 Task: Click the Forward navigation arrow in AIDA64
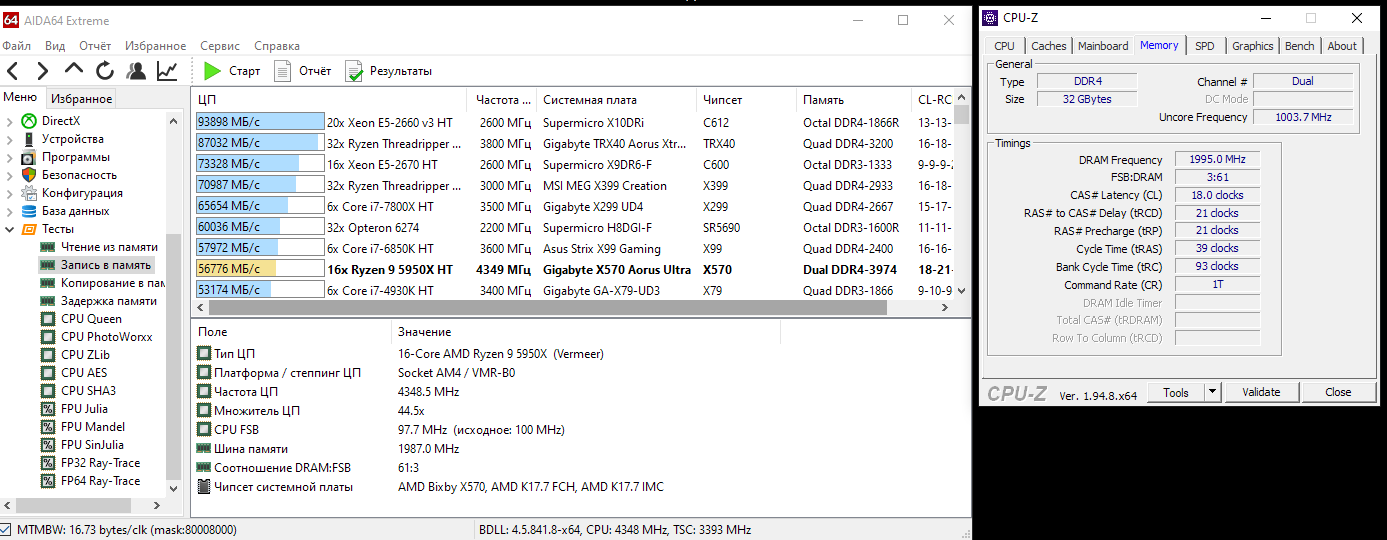click(x=43, y=71)
